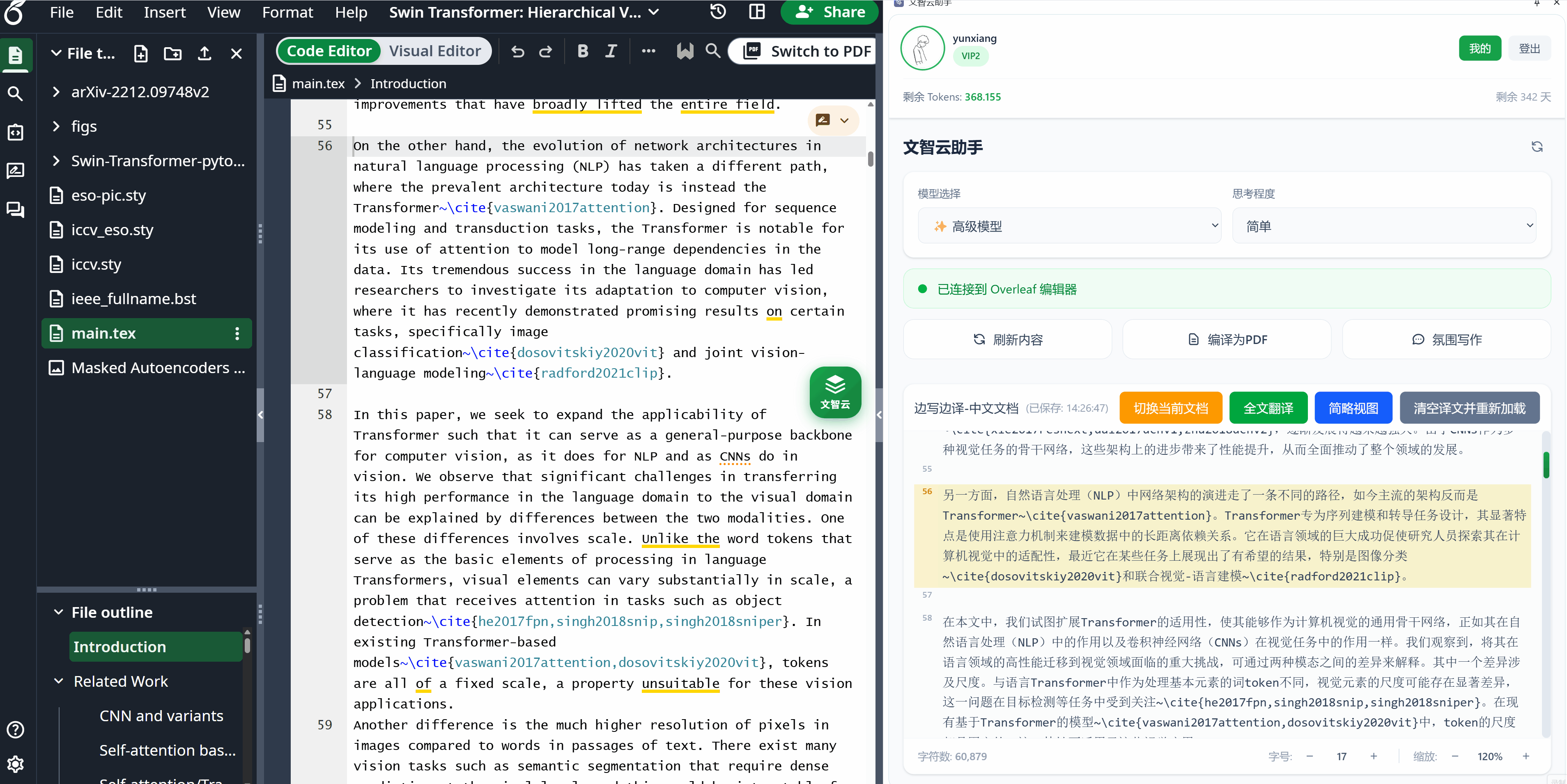Screen dimensions: 1567x784
Task: Refresh the 文智云助手 panel icon
Action: (x=1537, y=147)
